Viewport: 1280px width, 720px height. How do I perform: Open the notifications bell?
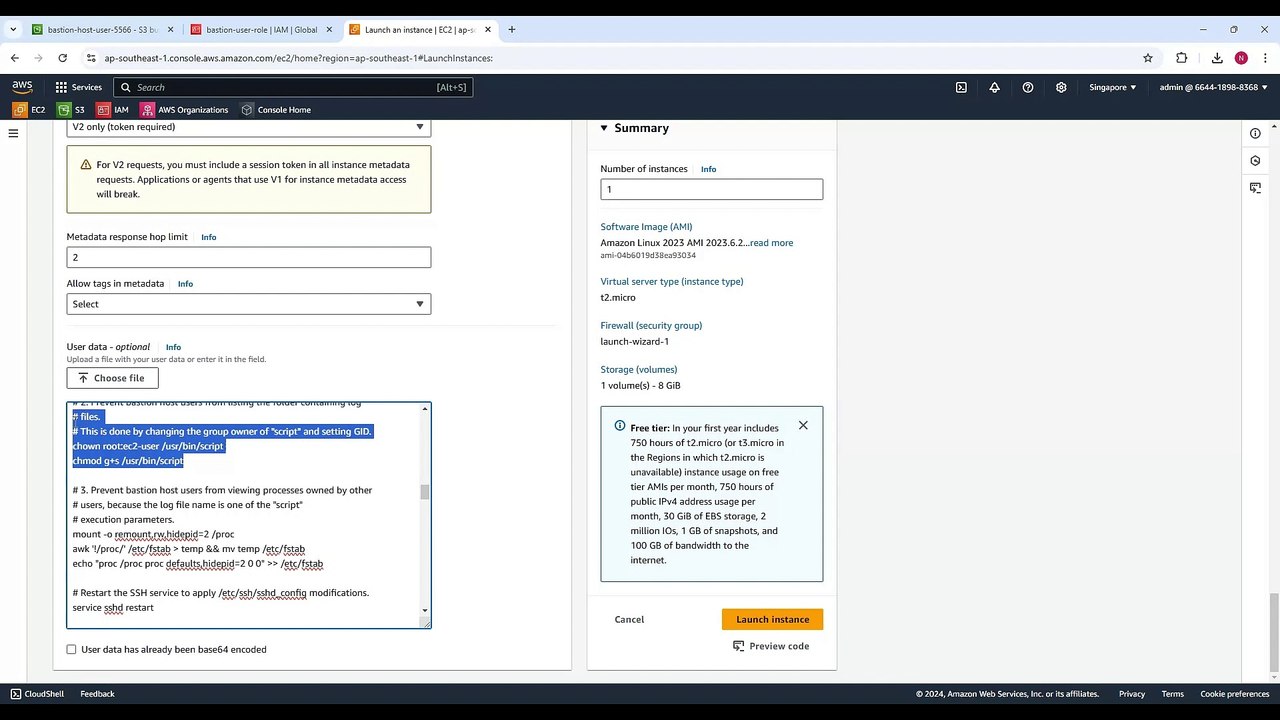tap(994, 87)
